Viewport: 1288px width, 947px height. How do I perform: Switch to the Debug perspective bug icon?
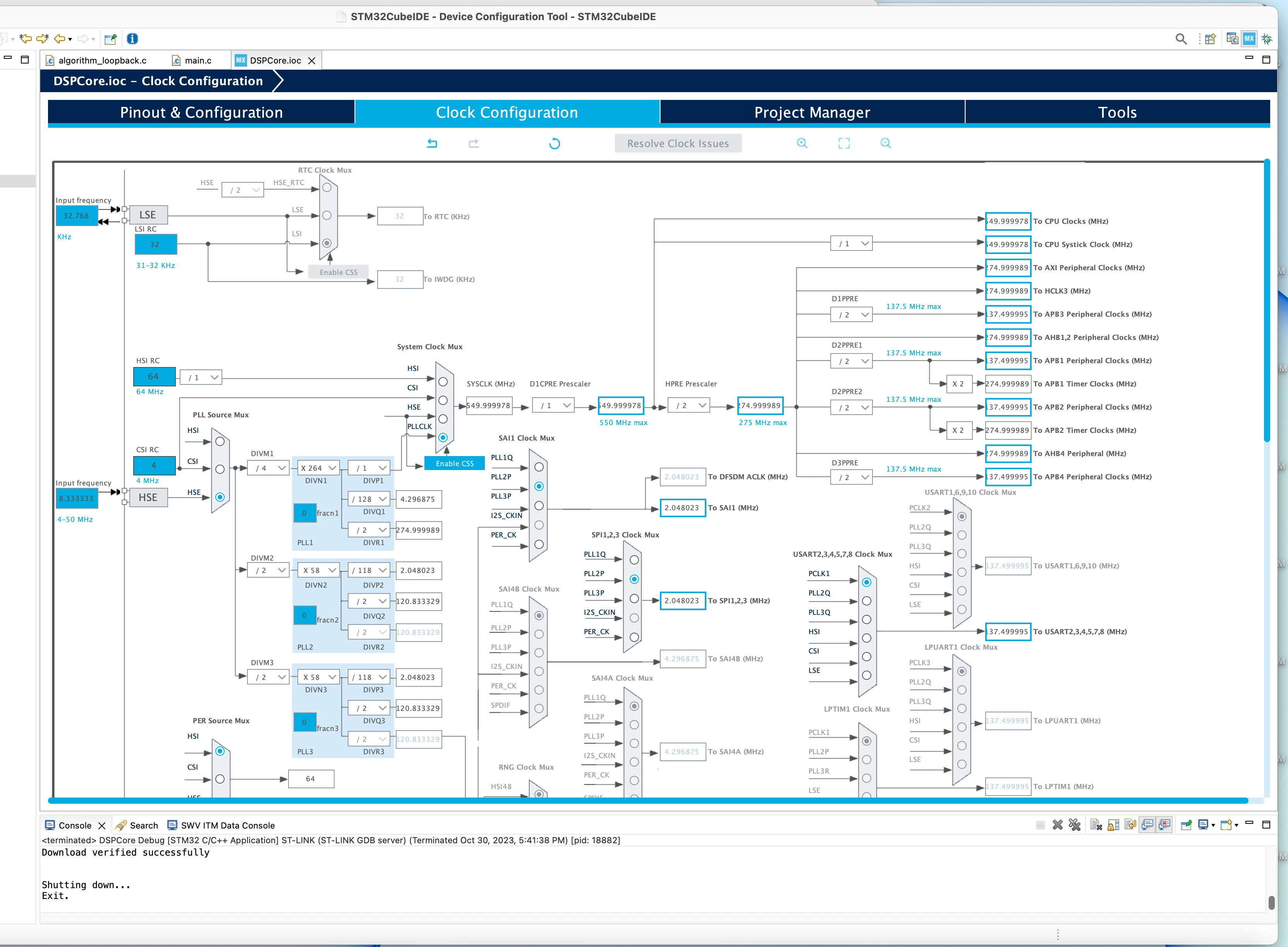point(1267,39)
